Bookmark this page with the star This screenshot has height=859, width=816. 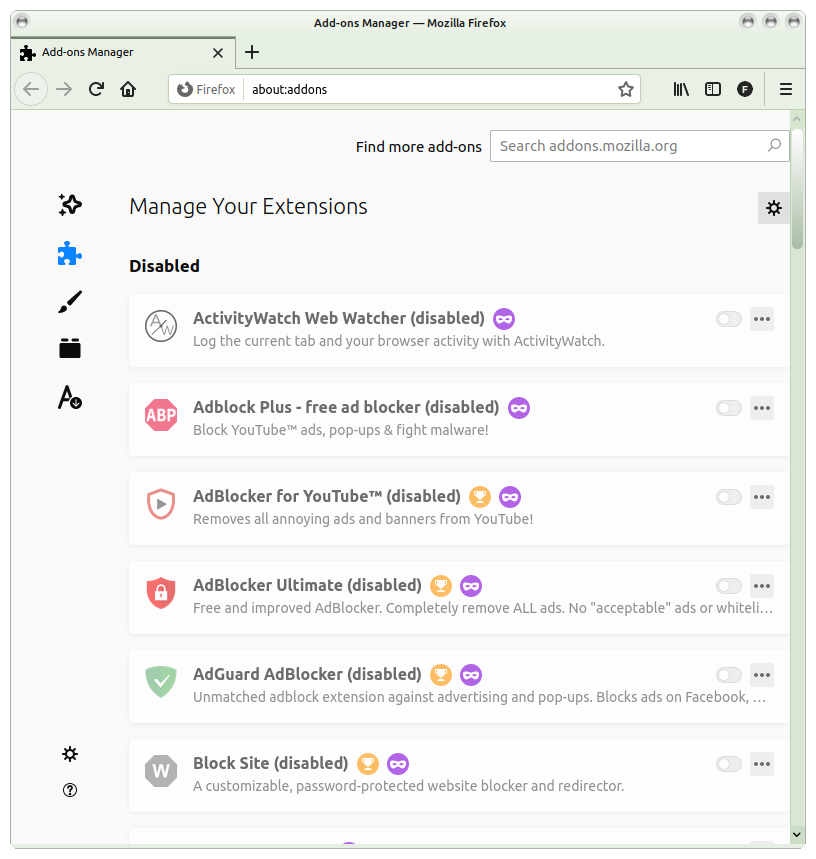[x=625, y=89]
